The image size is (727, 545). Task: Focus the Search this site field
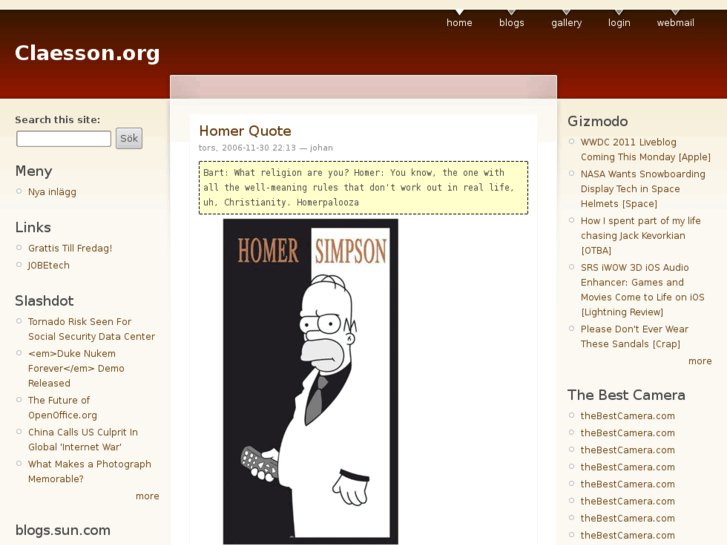click(64, 138)
